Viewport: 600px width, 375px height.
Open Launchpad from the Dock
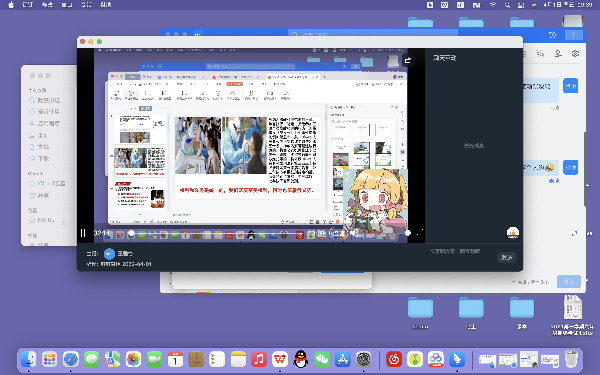49,359
